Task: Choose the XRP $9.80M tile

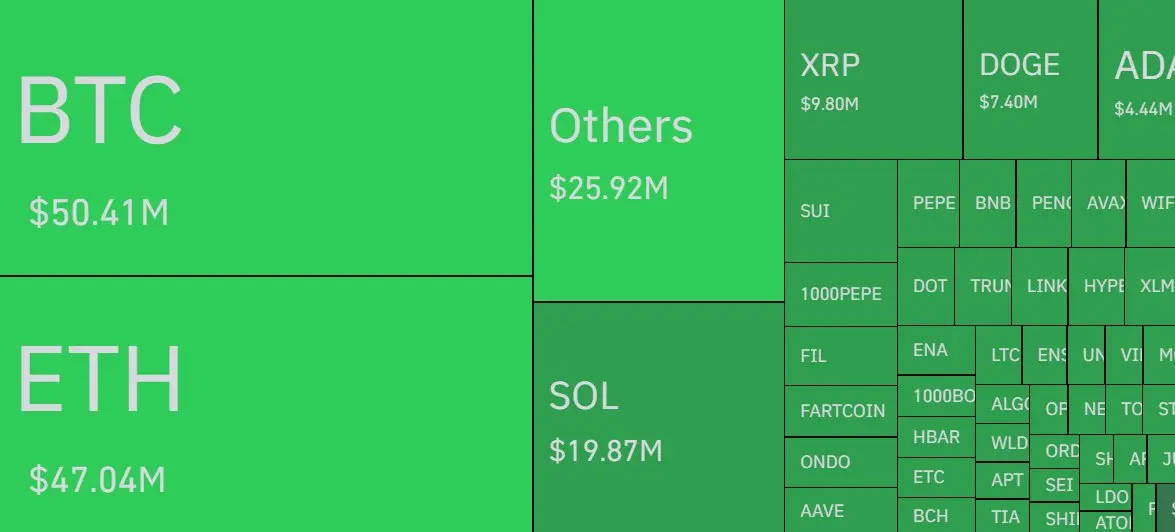Action: pos(874,79)
